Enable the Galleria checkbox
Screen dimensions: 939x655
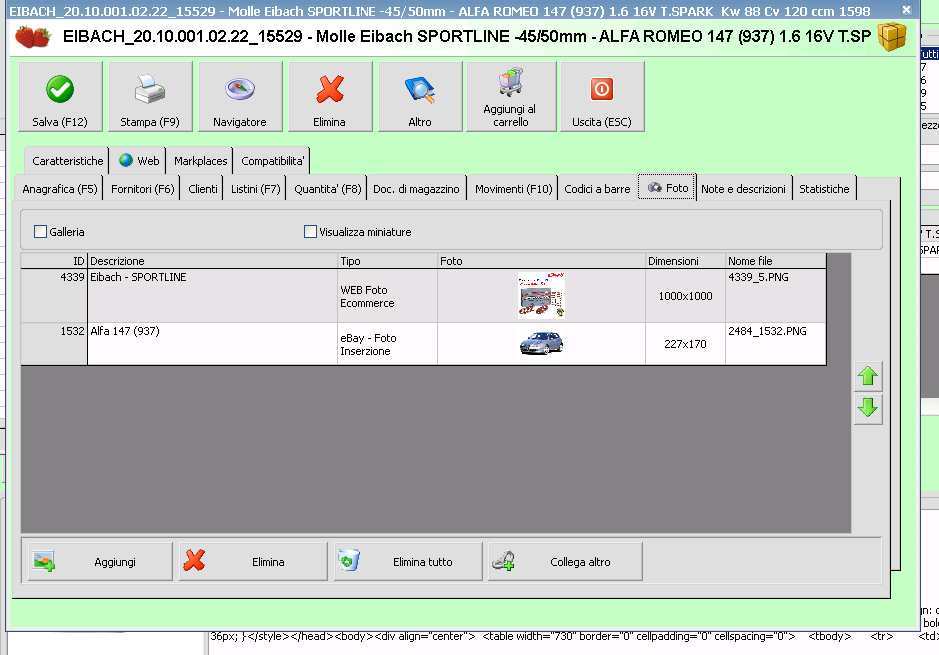(40, 232)
